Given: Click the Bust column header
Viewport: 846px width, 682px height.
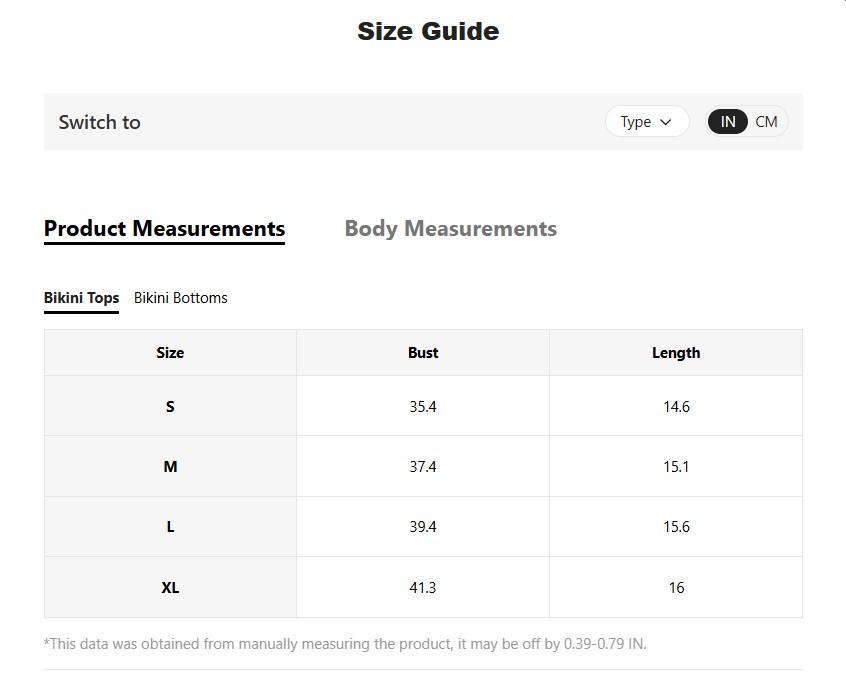Looking at the screenshot, I should (x=423, y=353).
